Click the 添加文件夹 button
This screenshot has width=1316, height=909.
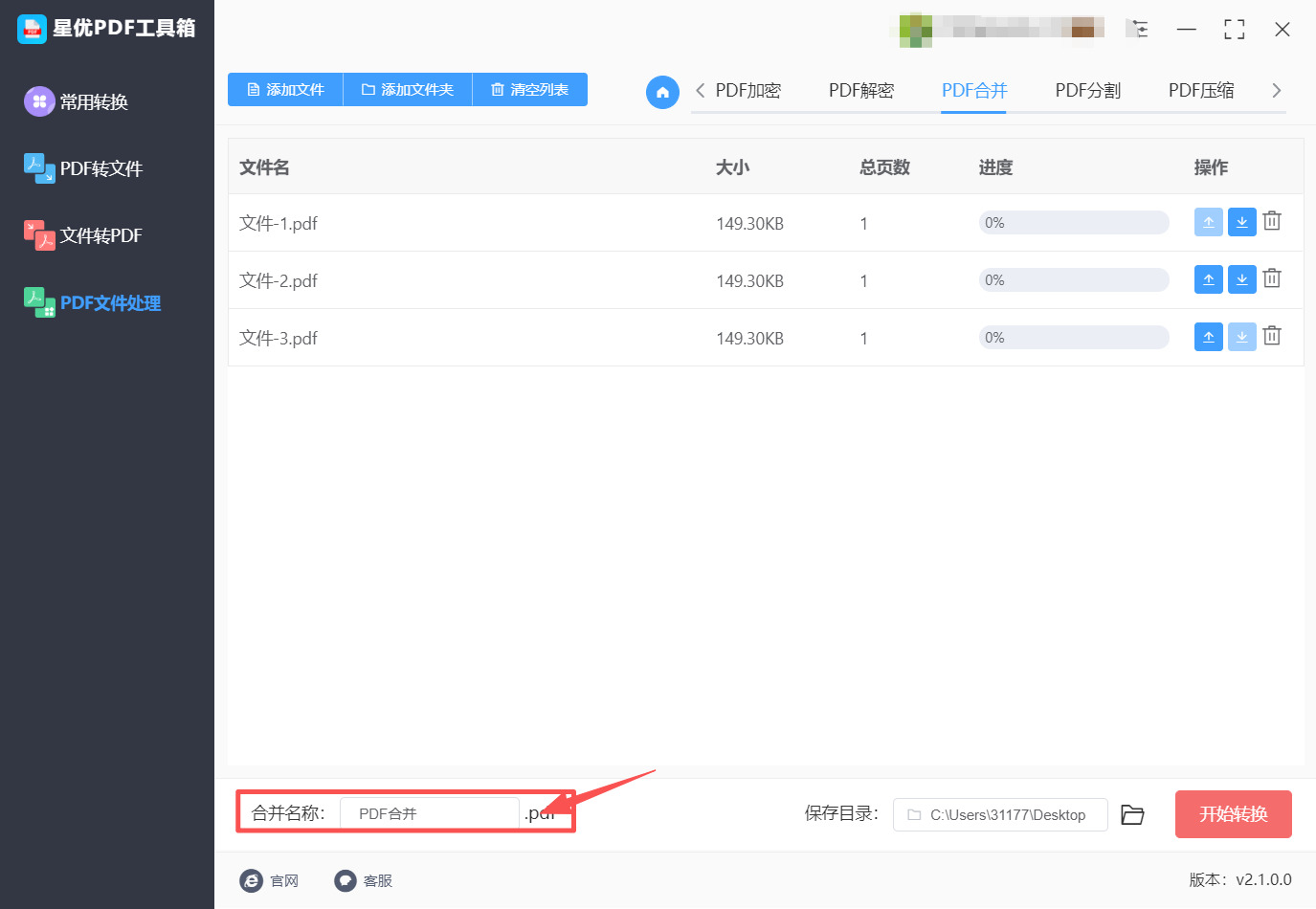(x=408, y=90)
